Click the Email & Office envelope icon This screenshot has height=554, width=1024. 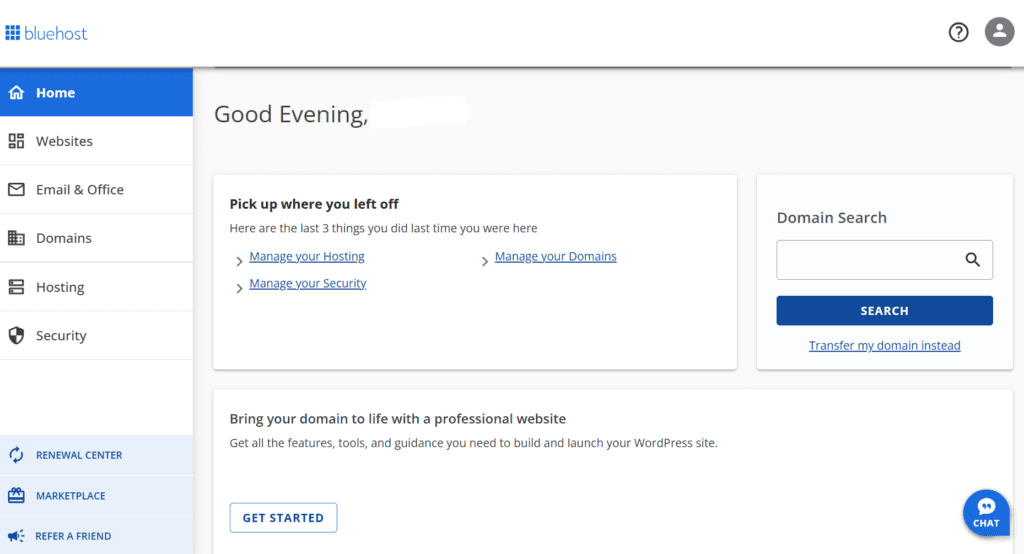(16, 190)
